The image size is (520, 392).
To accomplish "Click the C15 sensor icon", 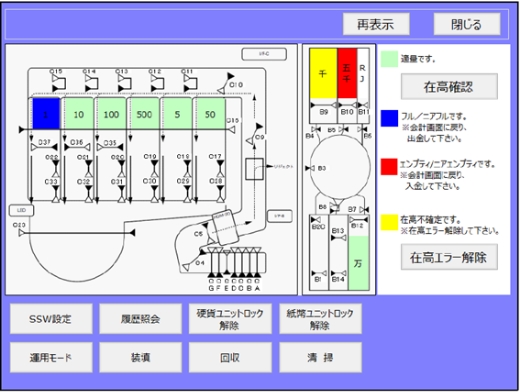I will [x=59, y=83].
